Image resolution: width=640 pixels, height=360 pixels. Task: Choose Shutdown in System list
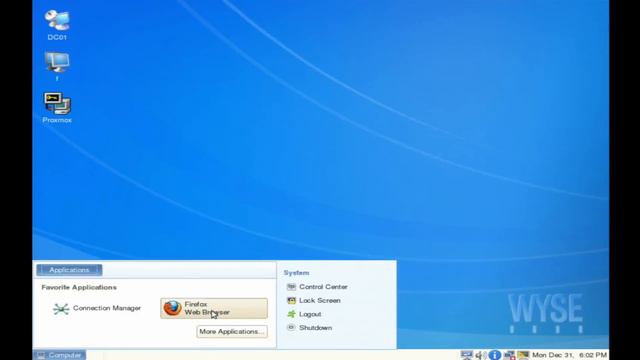[309, 328]
